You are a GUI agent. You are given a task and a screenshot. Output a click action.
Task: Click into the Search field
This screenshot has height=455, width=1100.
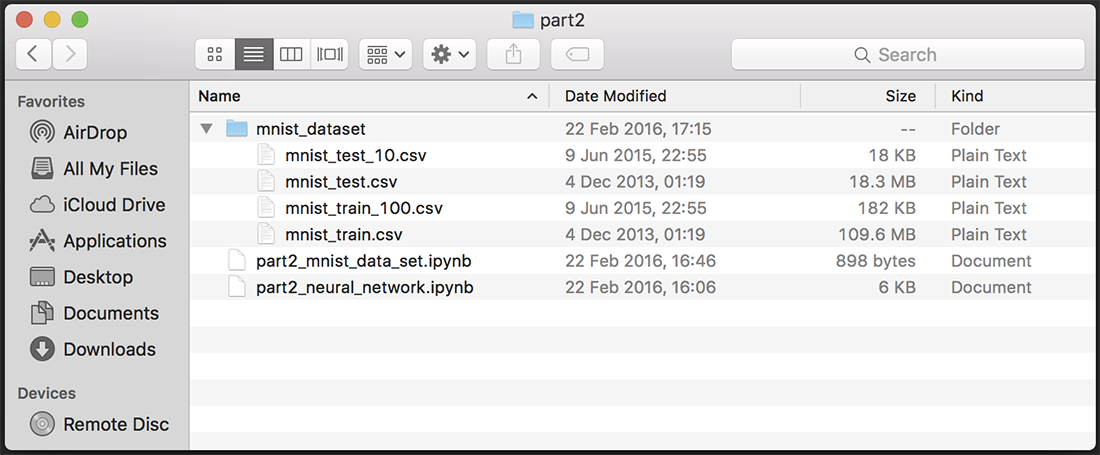(907, 55)
